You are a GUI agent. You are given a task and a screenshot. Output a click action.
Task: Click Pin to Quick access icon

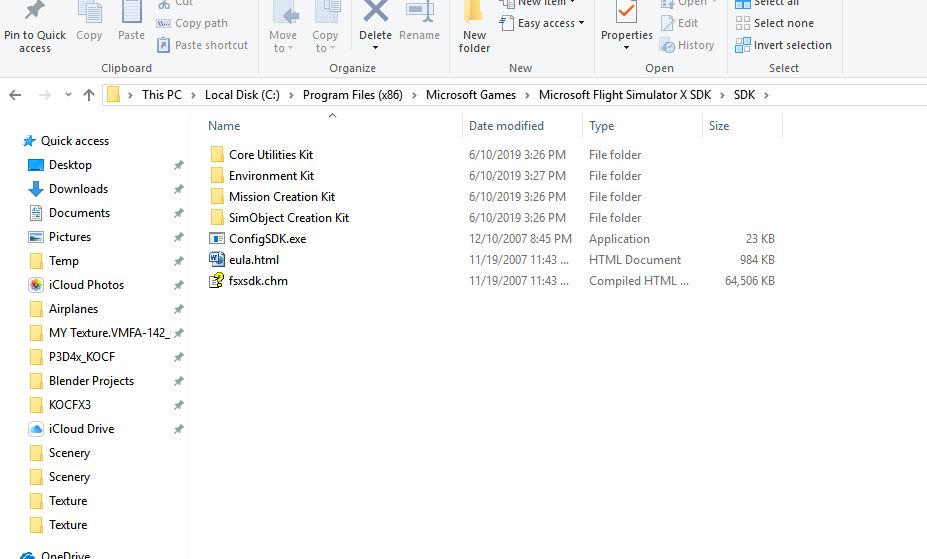click(x=34, y=12)
